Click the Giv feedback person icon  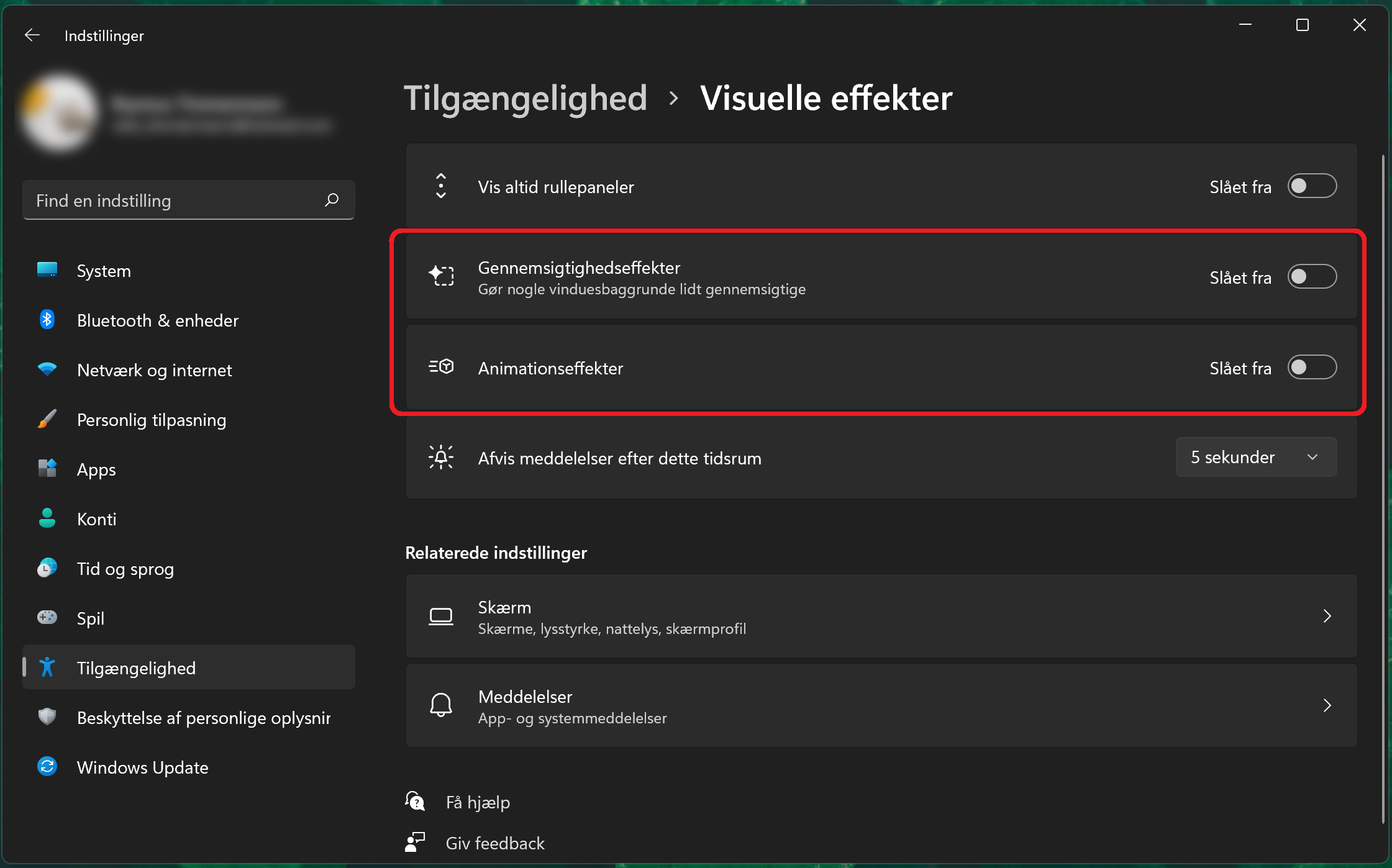click(x=415, y=843)
